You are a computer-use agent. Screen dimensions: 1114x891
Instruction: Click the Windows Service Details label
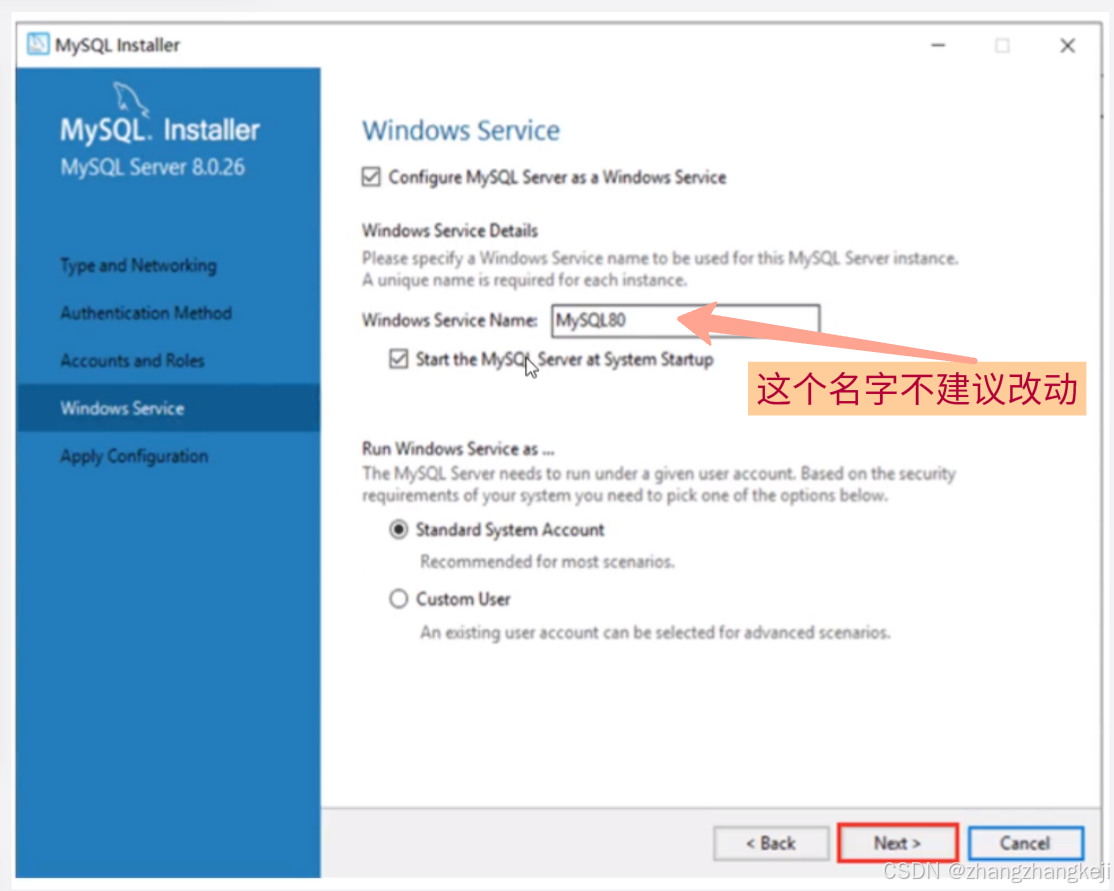tap(450, 230)
